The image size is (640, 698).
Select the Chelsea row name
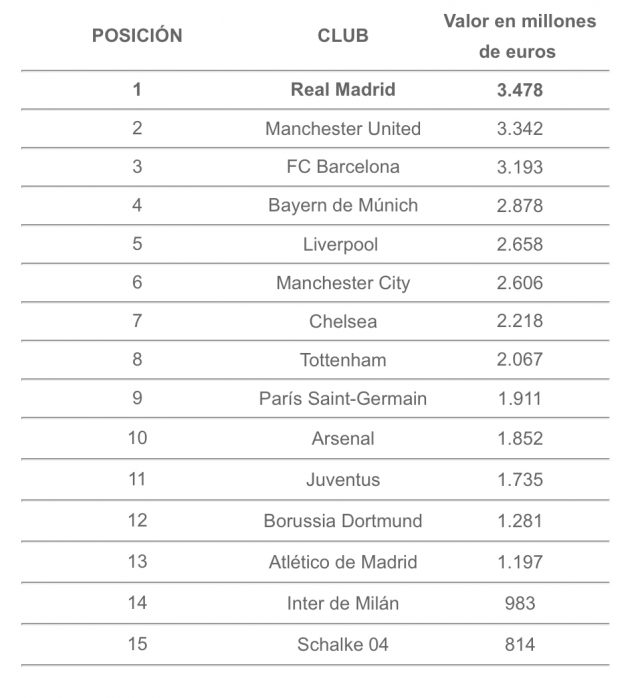[x=343, y=322]
